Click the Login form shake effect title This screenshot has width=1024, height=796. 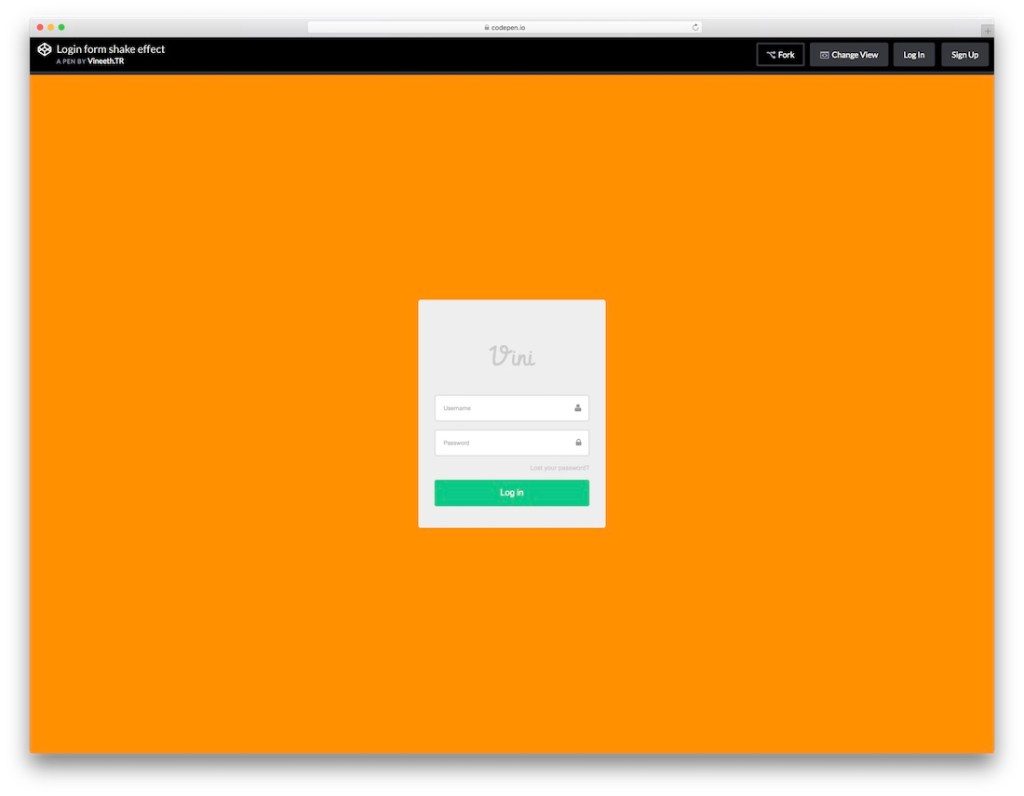[111, 47]
